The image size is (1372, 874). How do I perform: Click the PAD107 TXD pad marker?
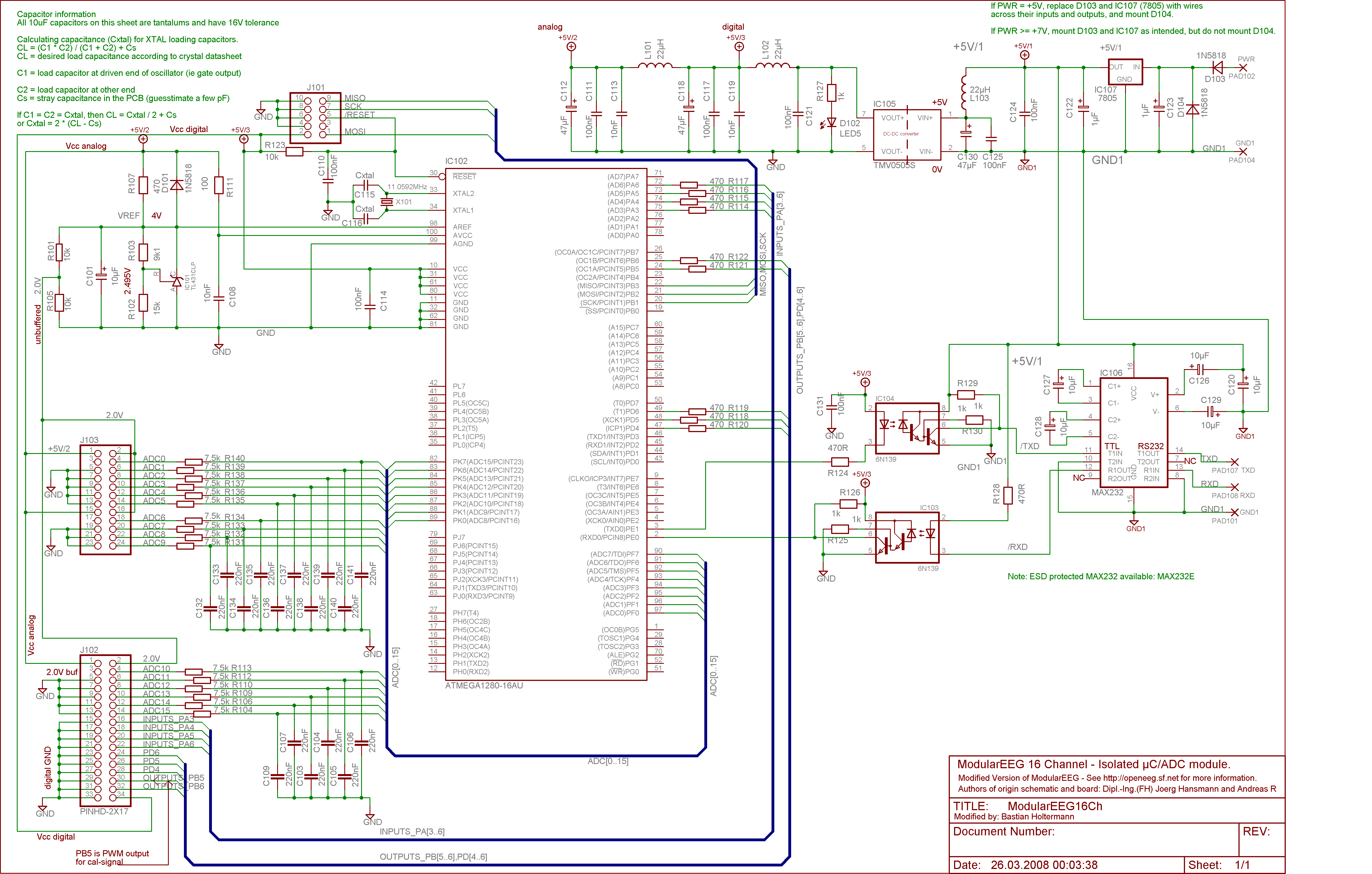pos(1234,461)
